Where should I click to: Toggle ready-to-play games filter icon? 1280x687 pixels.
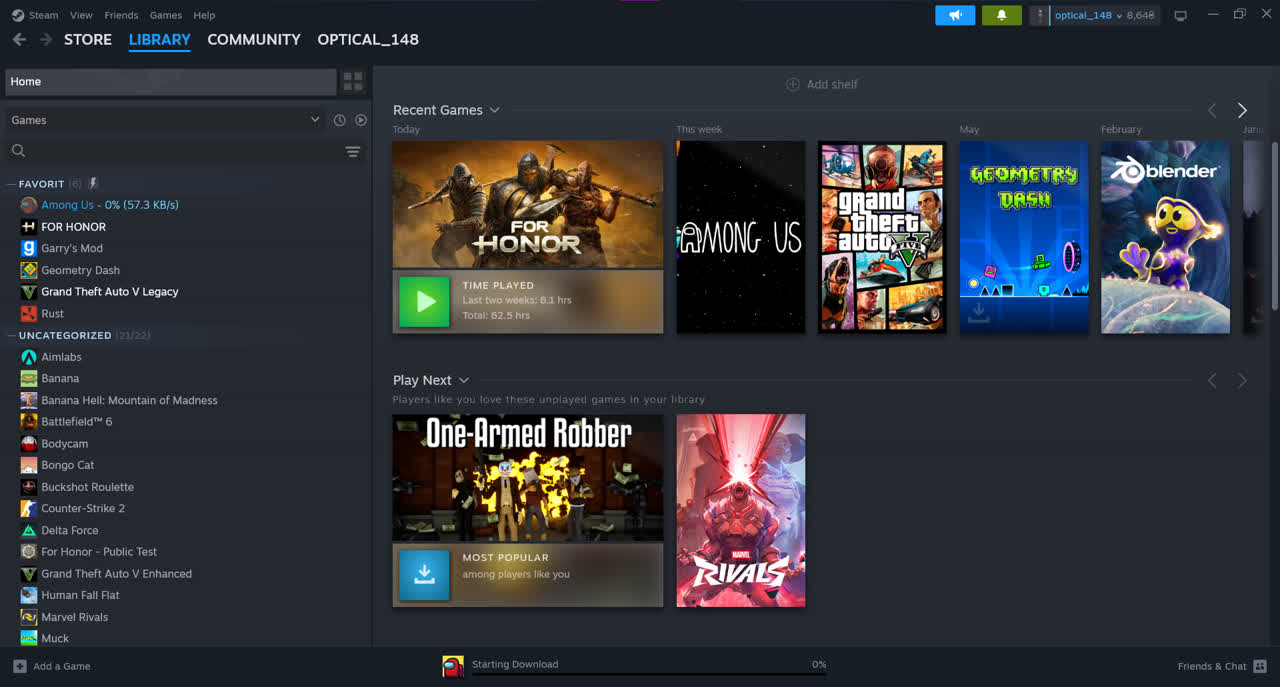click(x=361, y=120)
